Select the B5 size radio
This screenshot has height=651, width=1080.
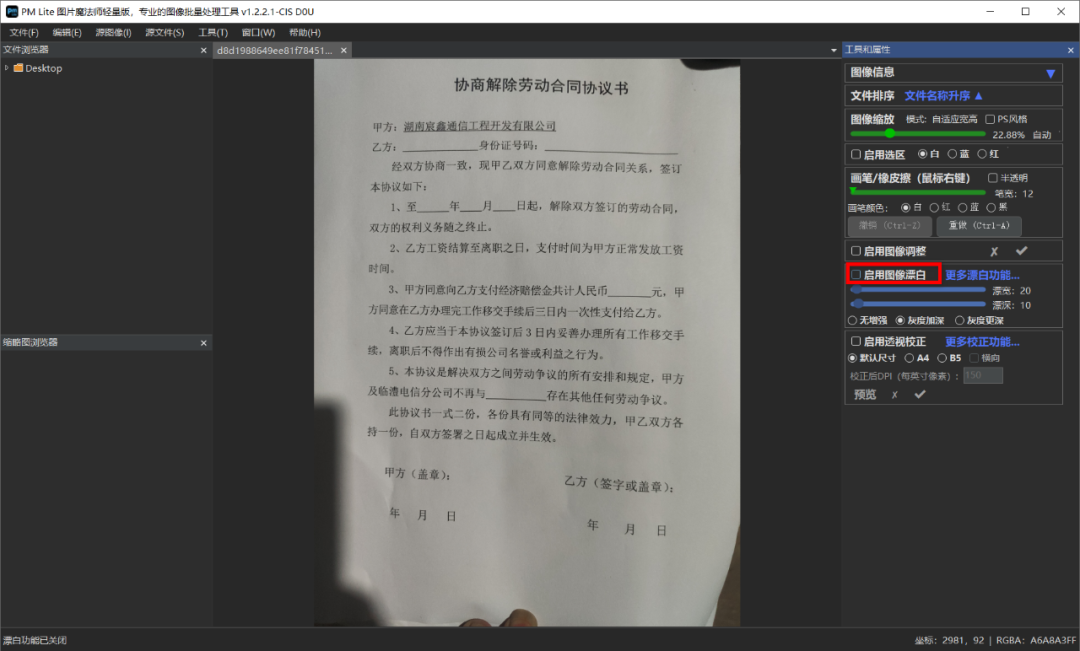coord(942,358)
